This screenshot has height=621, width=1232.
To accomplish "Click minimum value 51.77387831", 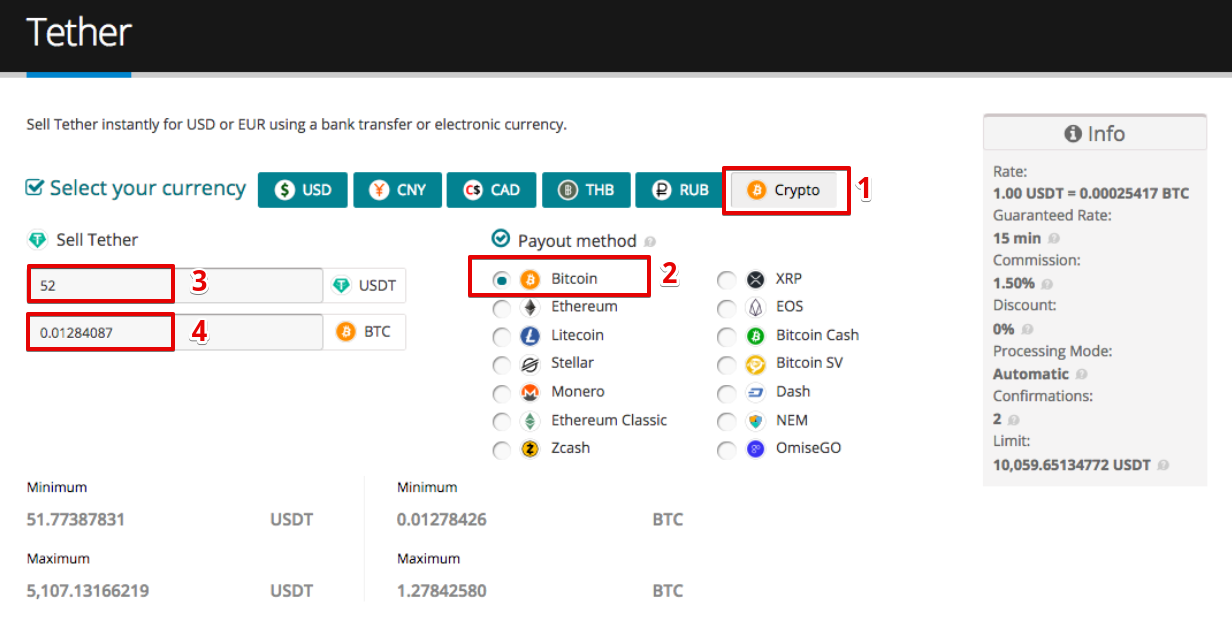I will tap(76, 520).
